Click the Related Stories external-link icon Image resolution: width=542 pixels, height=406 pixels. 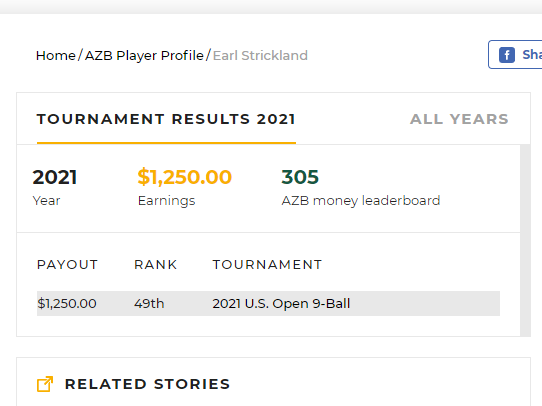(x=45, y=384)
